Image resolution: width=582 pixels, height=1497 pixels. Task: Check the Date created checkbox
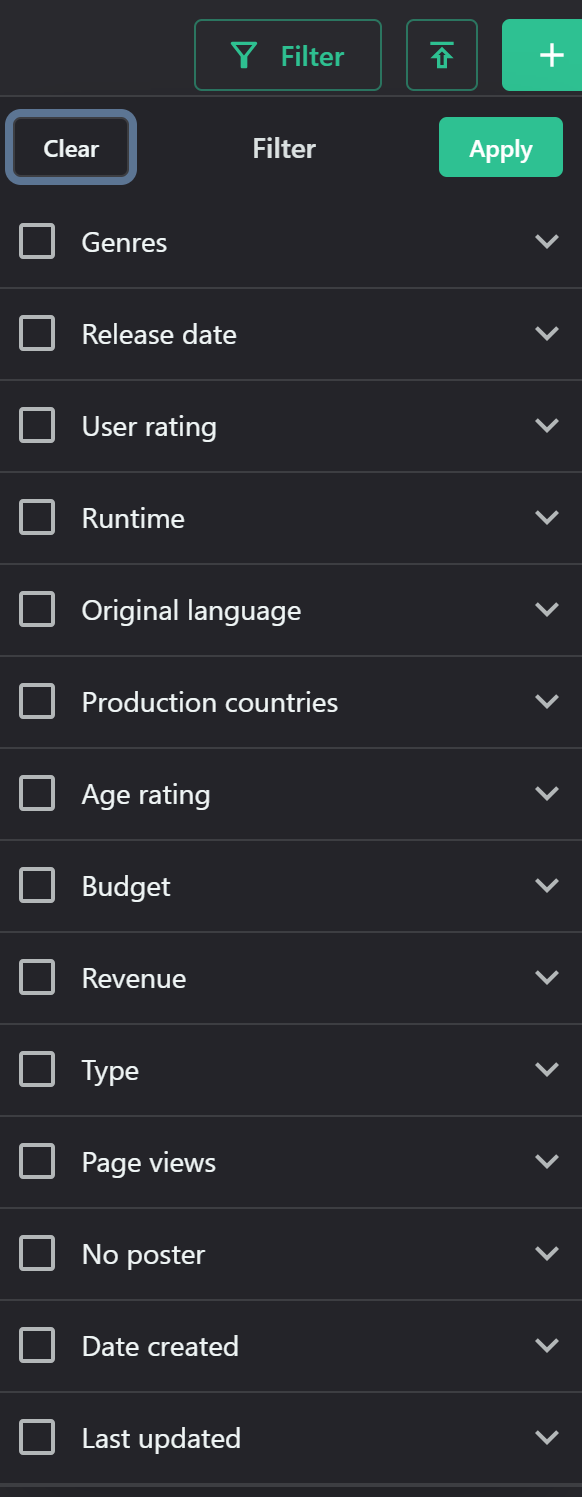37,1346
